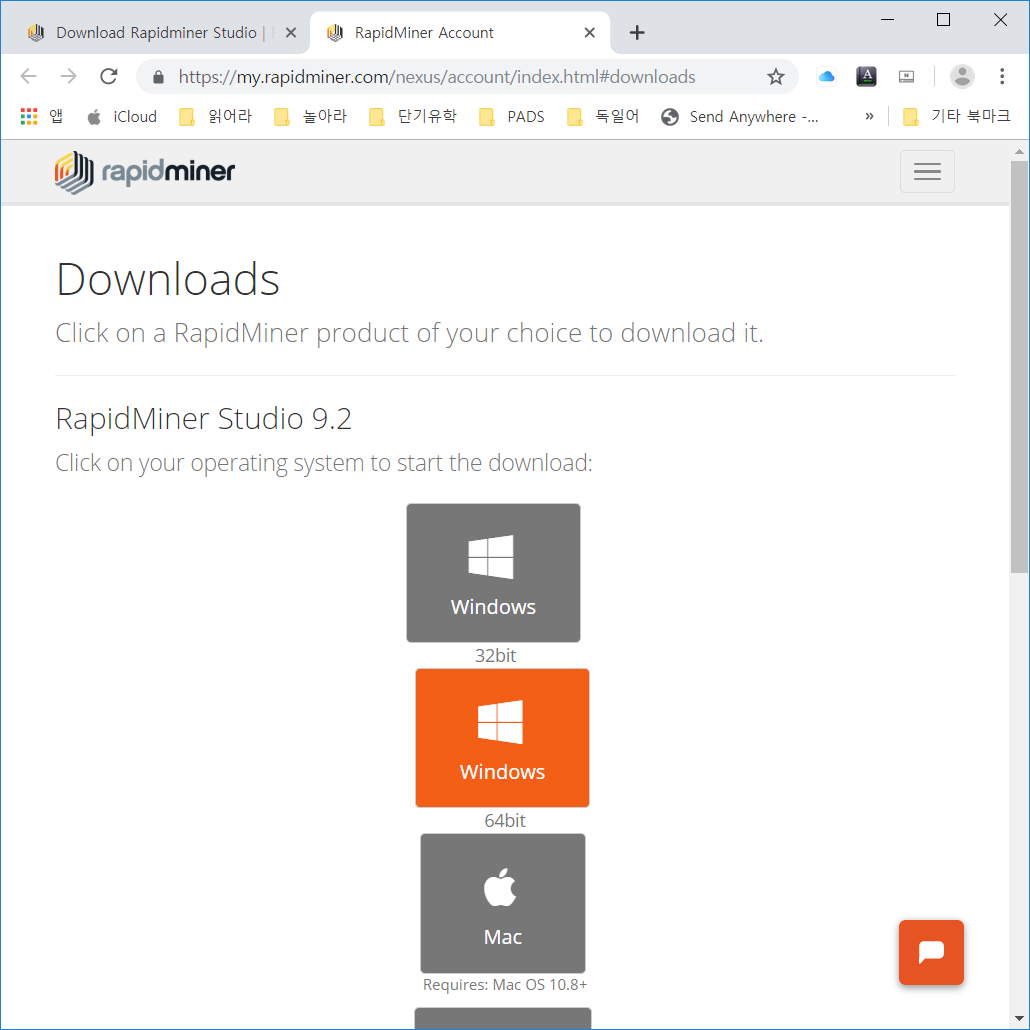Click the scrollbar down arrow
The width and height of the screenshot is (1030, 1030).
coord(1019,1019)
